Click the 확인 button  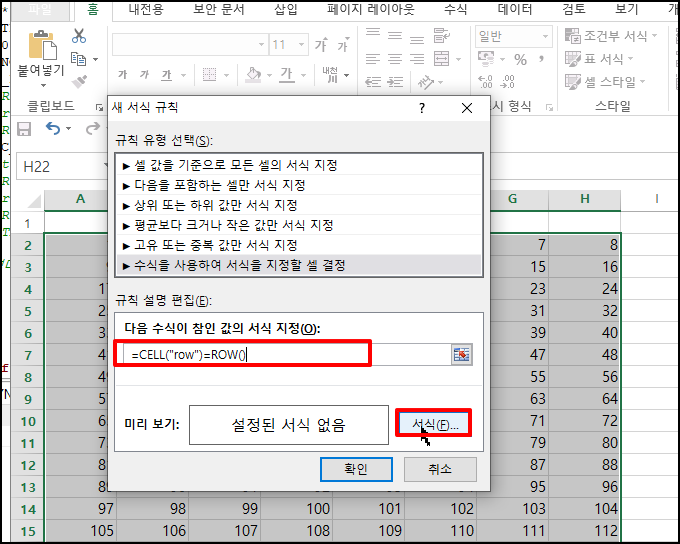(x=356, y=469)
